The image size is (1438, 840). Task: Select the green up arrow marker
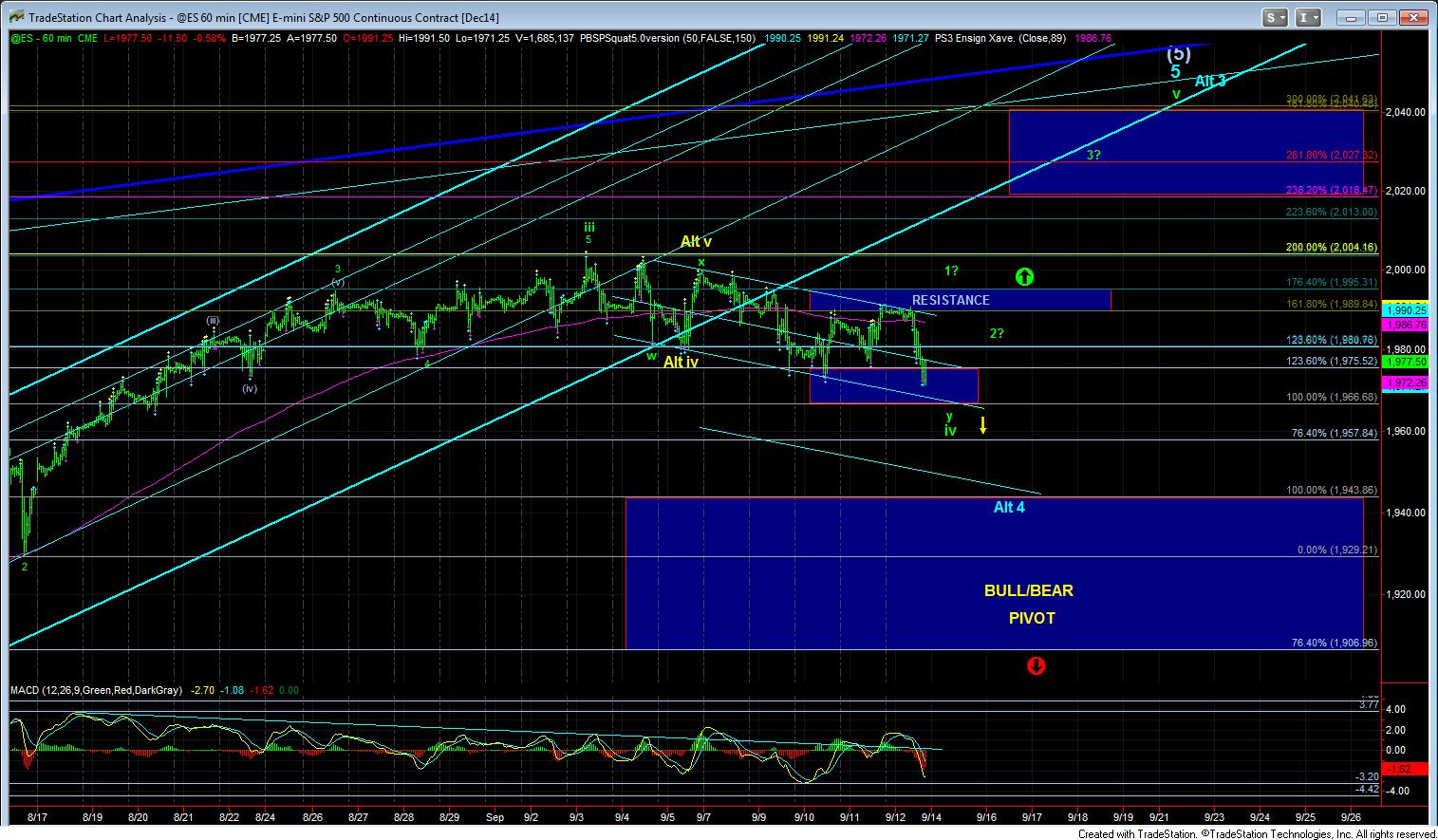point(1024,277)
